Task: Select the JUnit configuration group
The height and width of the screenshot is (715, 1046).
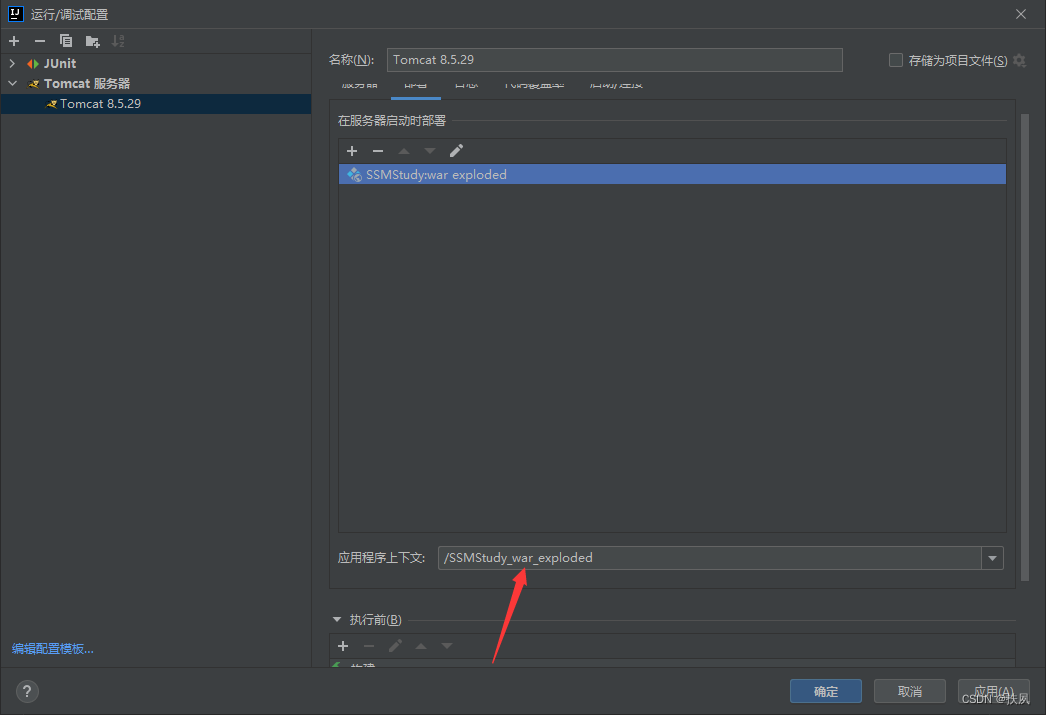Action: (x=60, y=63)
